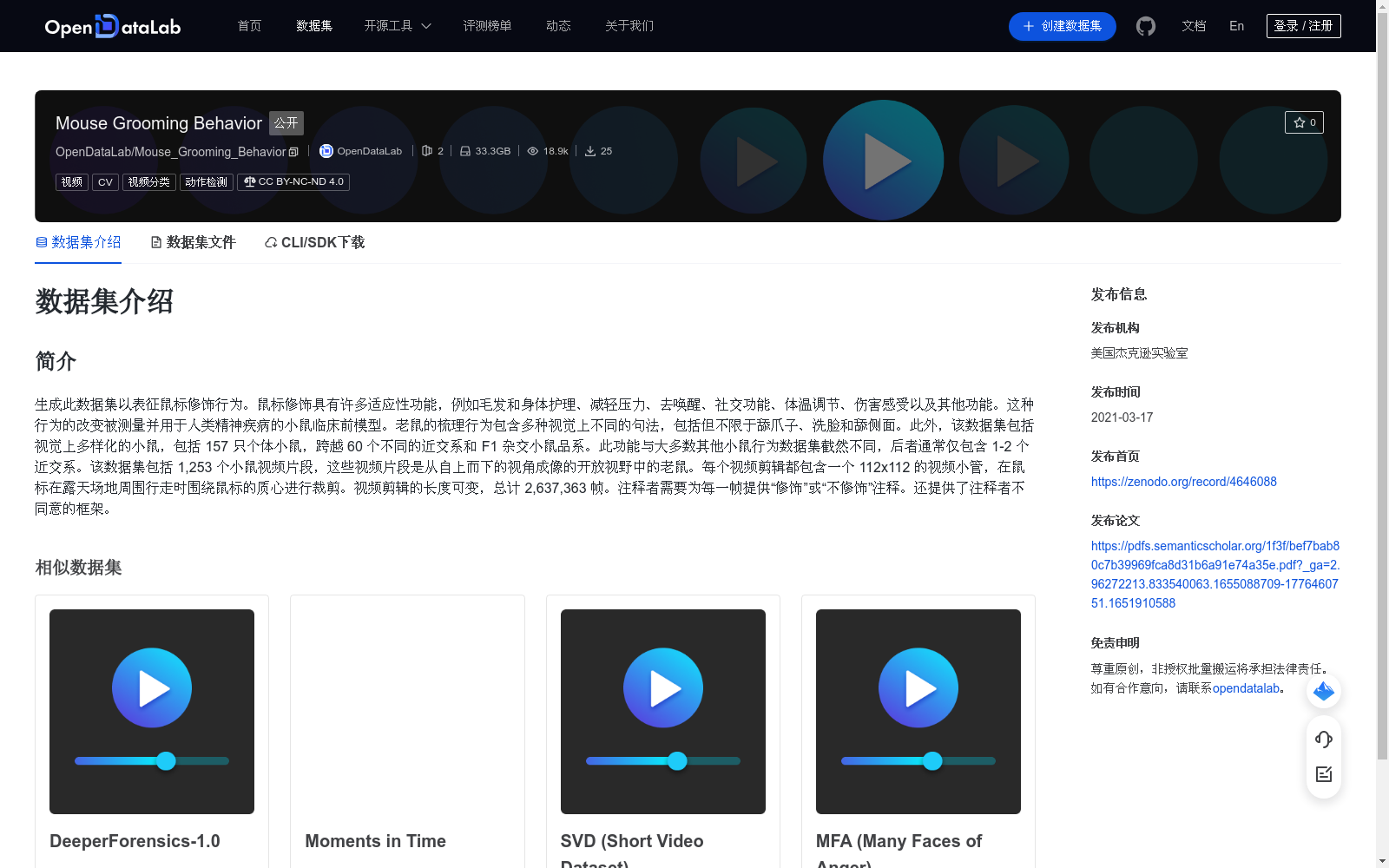Click the CV tag
The width and height of the screenshot is (1389, 868).
(105, 182)
